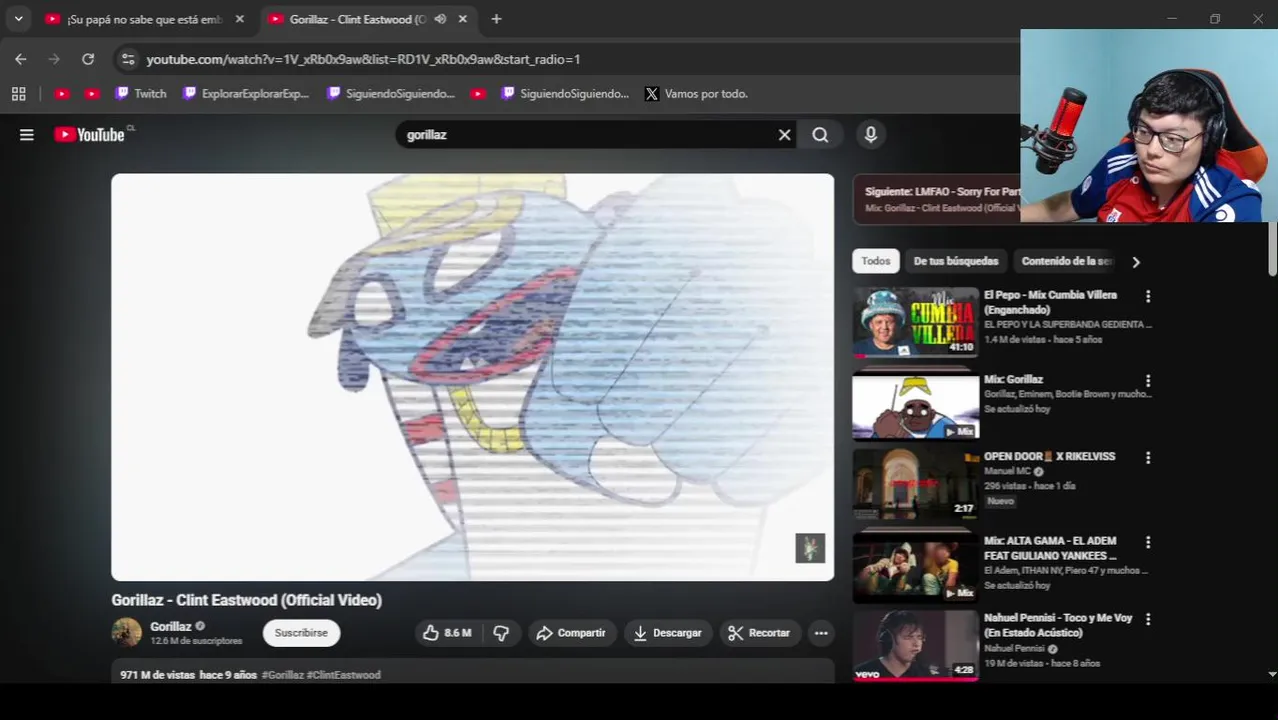Open options for Mix: Gorillaz
This screenshot has width=1278, height=720.
pyautogui.click(x=1148, y=381)
